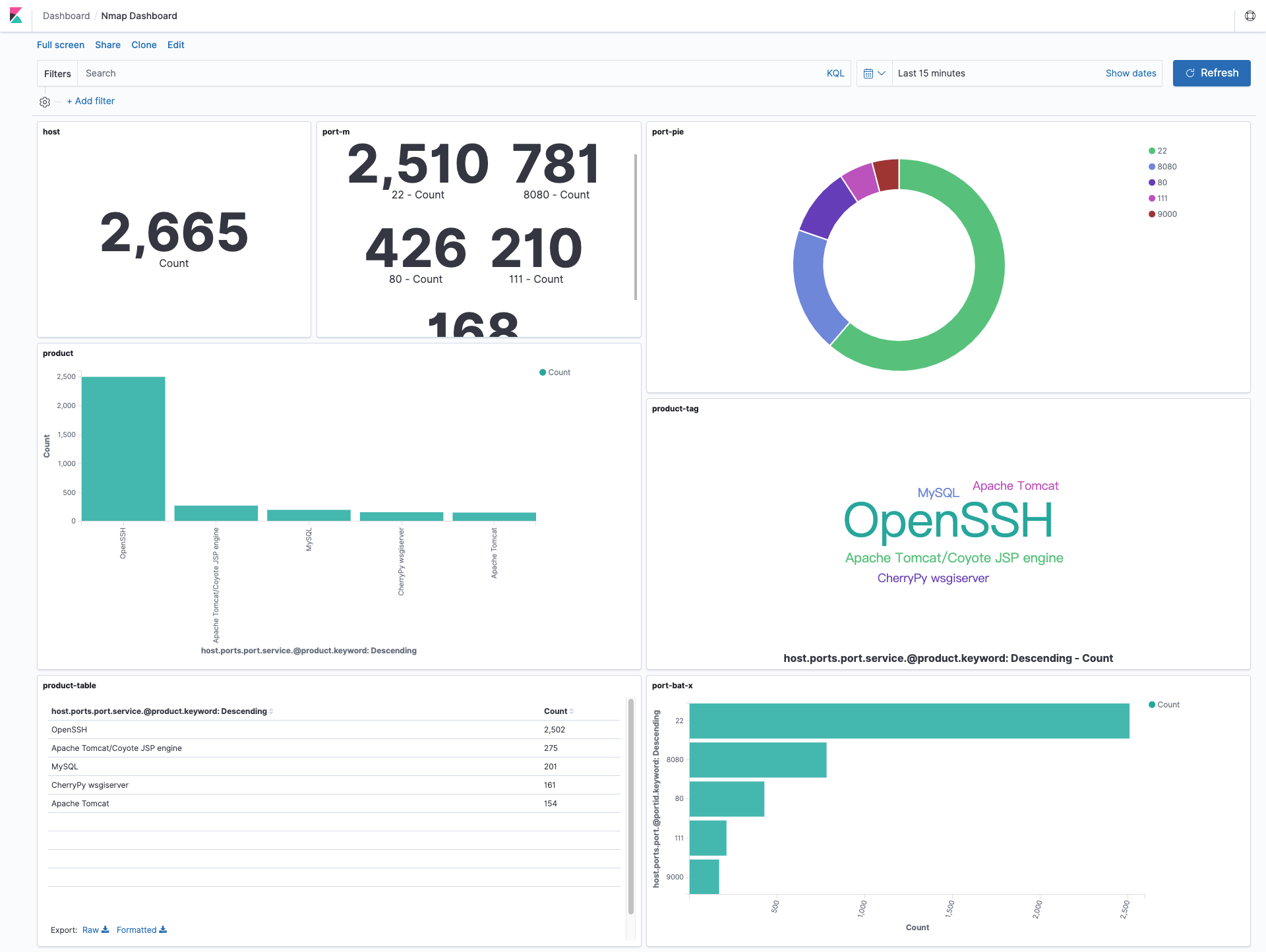
Task: Click the Raw export download link
Action: pyautogui.click(x=96, y=930)
